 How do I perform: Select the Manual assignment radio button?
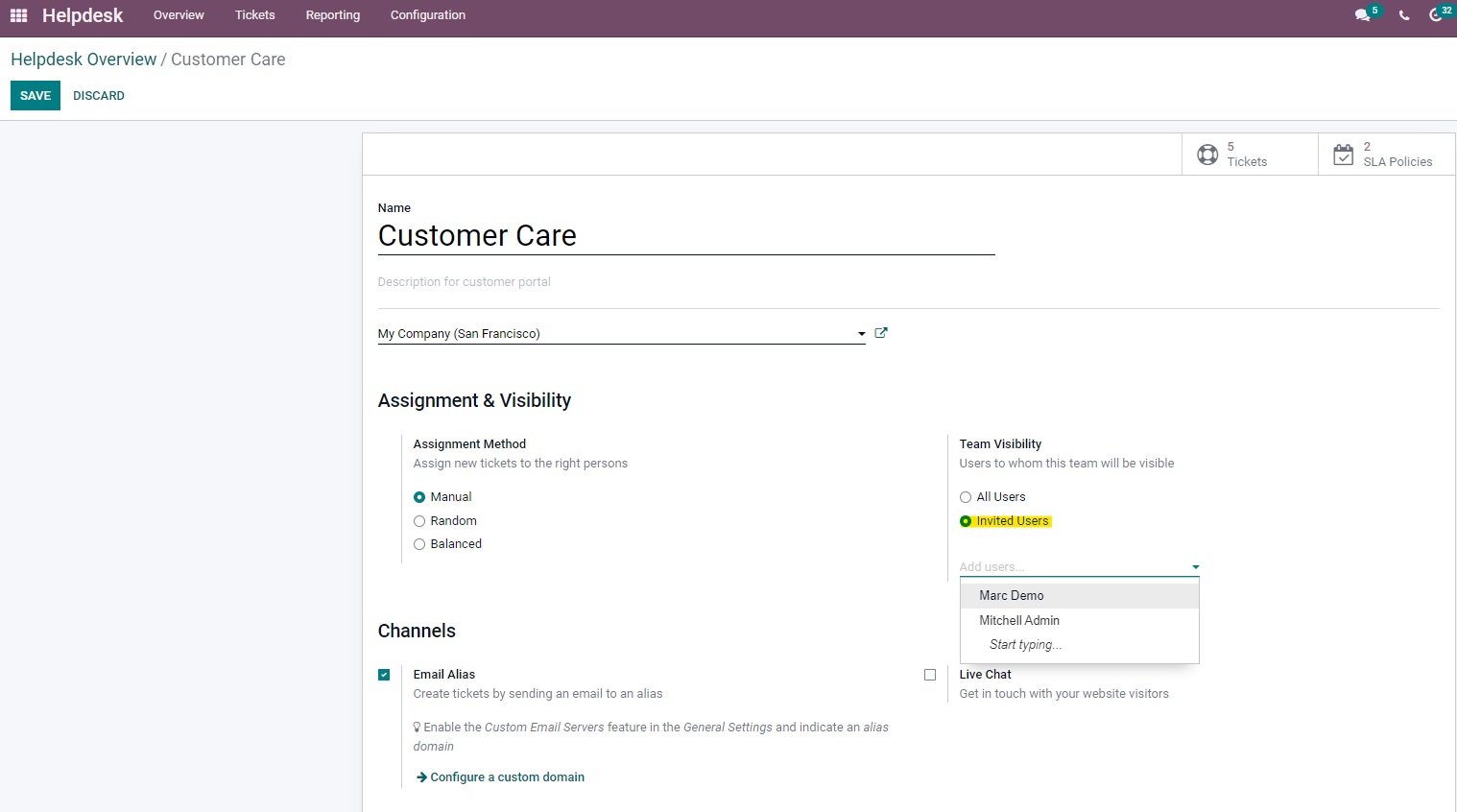pos(419,497)
